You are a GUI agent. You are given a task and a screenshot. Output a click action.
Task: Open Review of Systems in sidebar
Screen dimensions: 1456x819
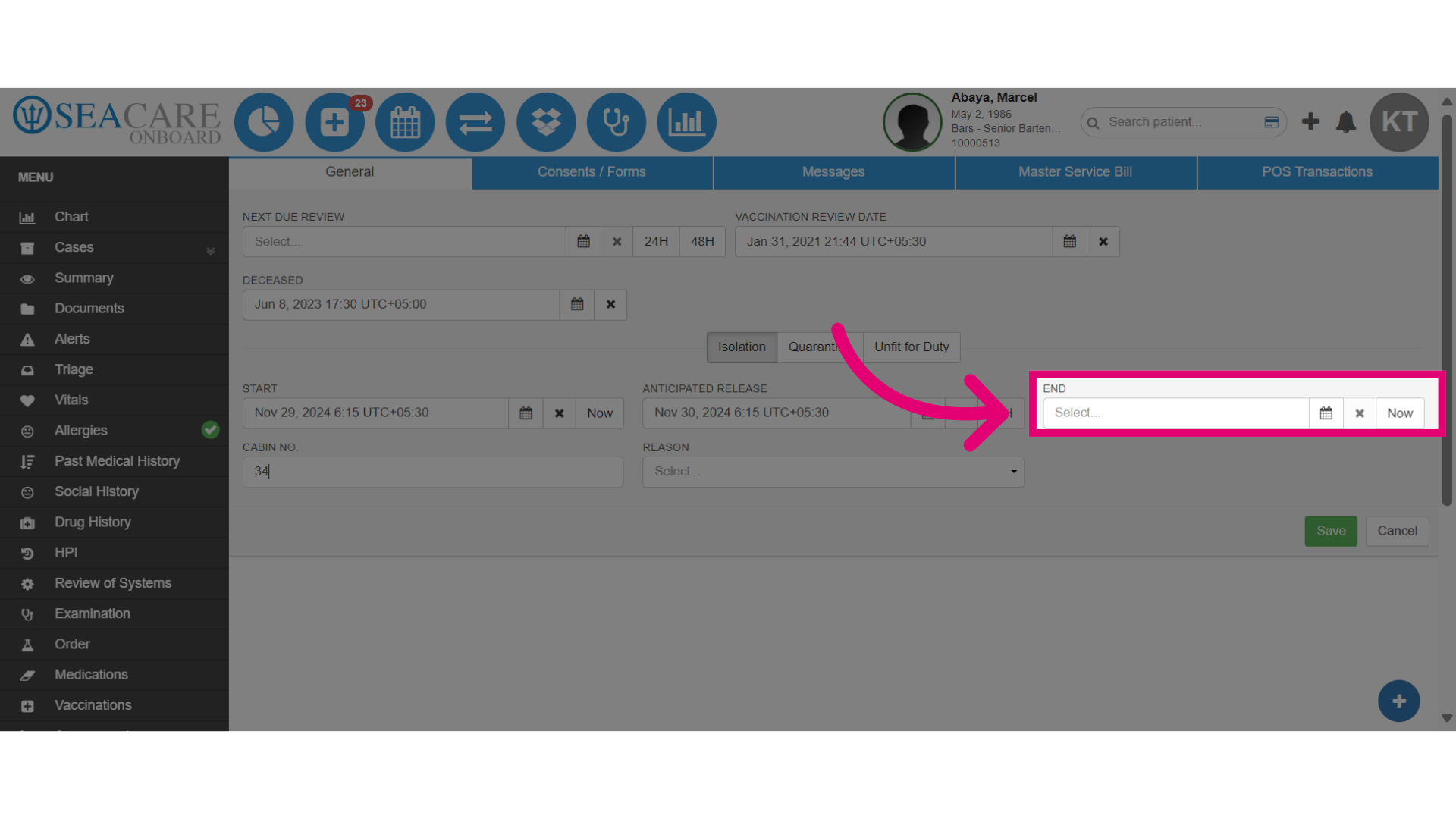click(115, 583)
